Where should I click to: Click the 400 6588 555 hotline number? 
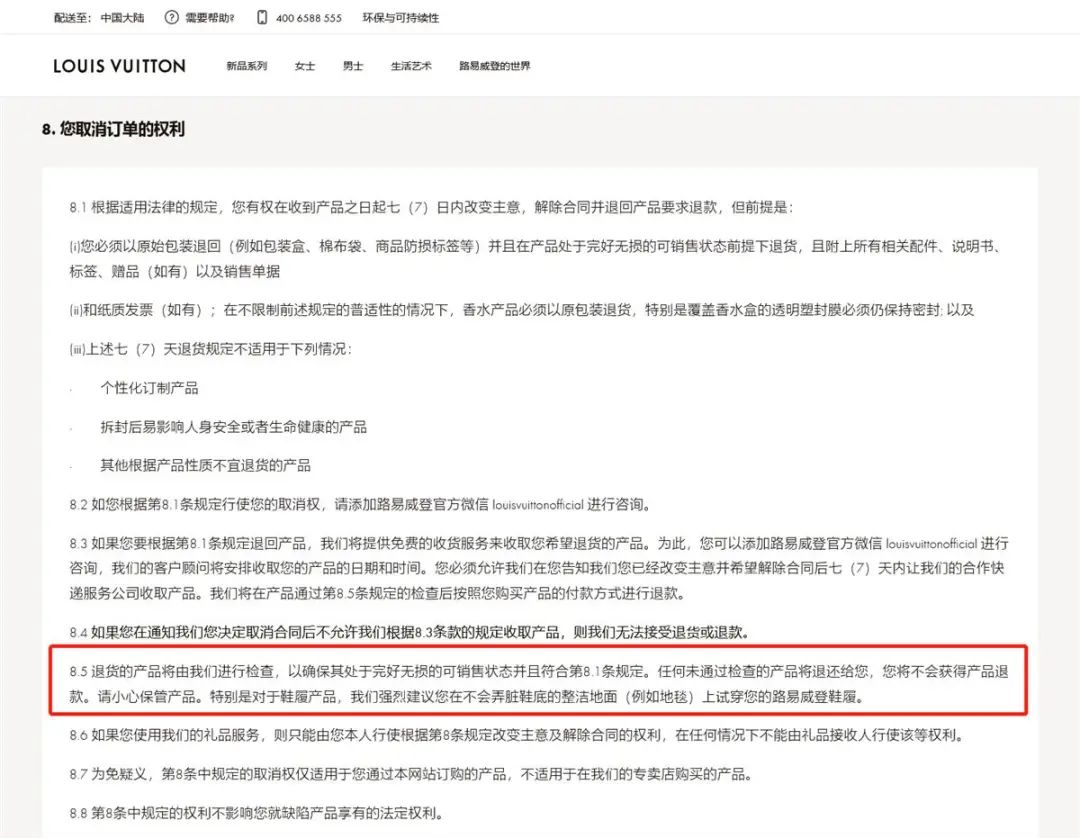(x=311, y=17)
